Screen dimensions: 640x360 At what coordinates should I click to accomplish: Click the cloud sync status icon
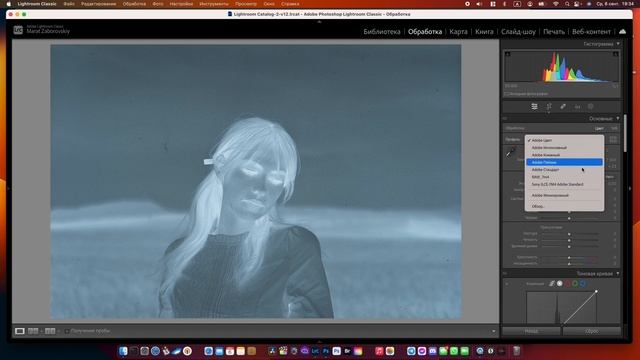(x=622, y=31)
